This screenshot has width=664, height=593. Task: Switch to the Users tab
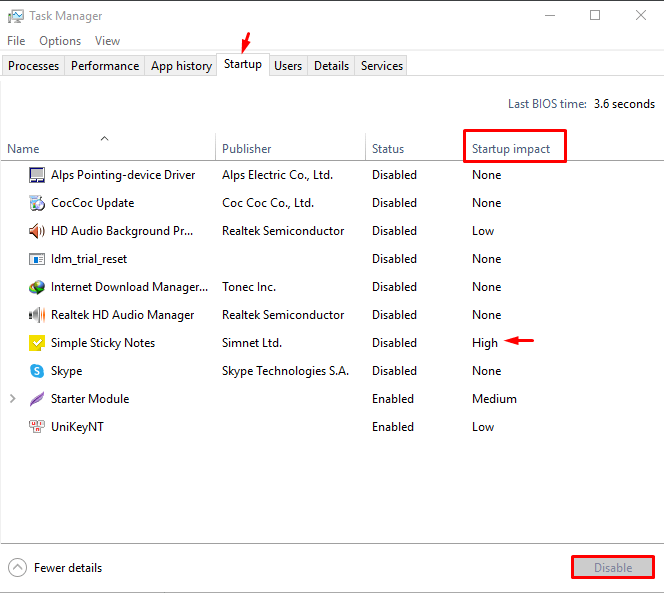coord(288,66)
